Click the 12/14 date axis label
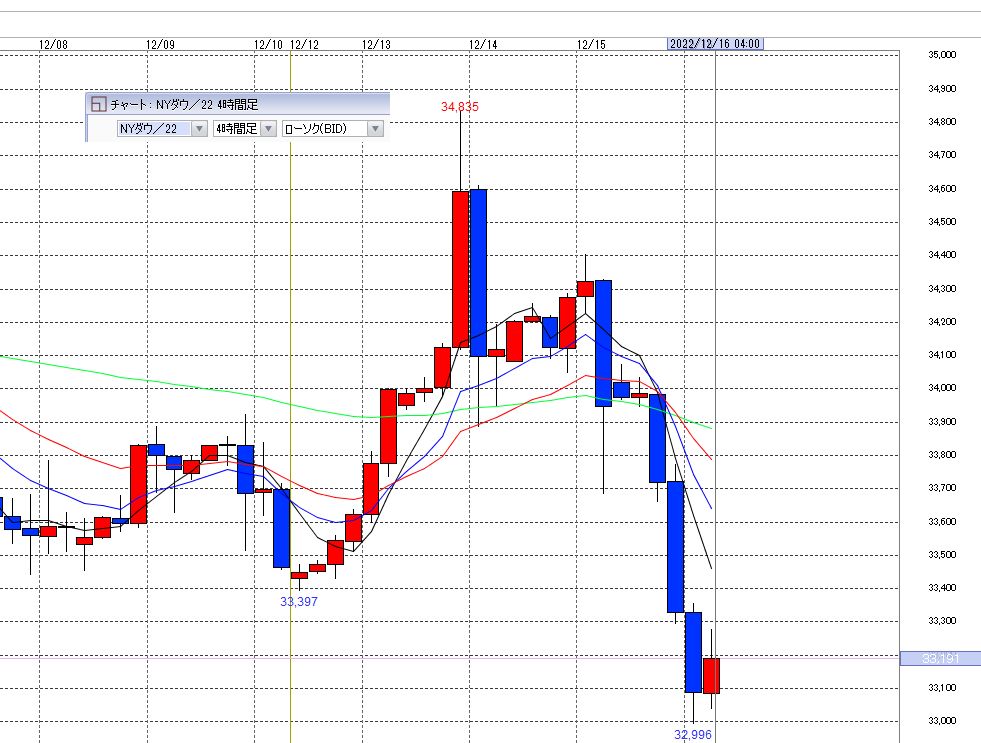This screenshot has height=743, width=981. [484, 44]
